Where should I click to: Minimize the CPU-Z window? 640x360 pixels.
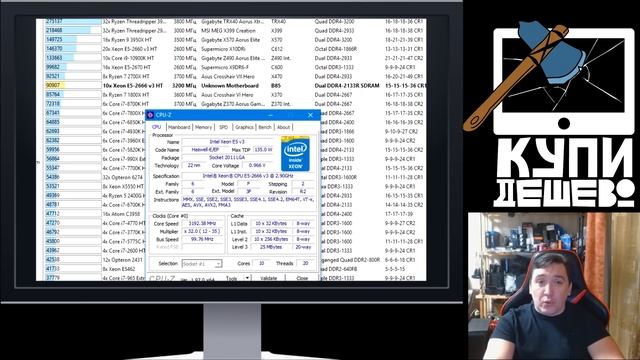(x=271, y=115)
